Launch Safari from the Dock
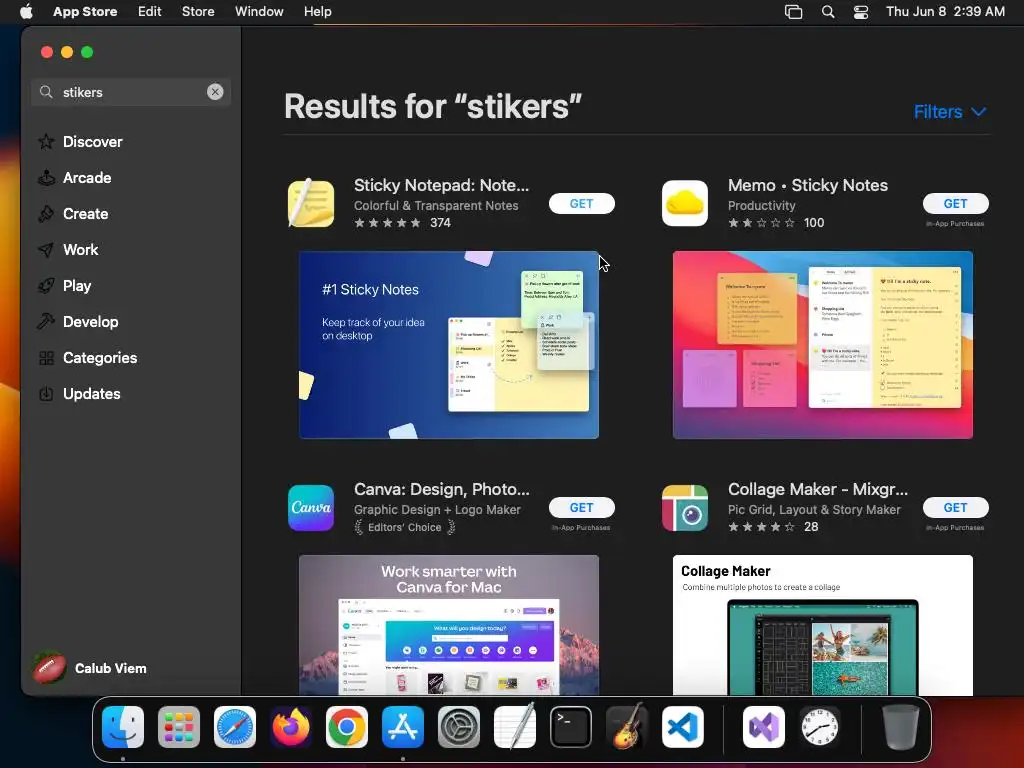This screenshot has height=768, width=1024. click(235, 727)
